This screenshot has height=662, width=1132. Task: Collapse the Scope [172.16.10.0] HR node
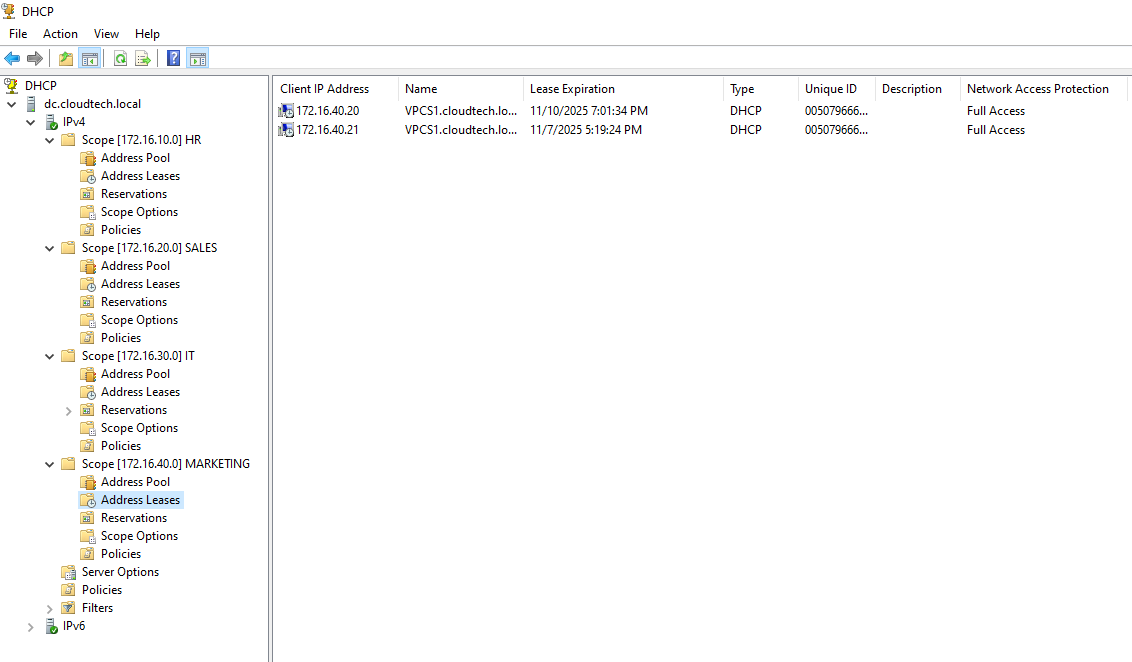click(50, 140)
